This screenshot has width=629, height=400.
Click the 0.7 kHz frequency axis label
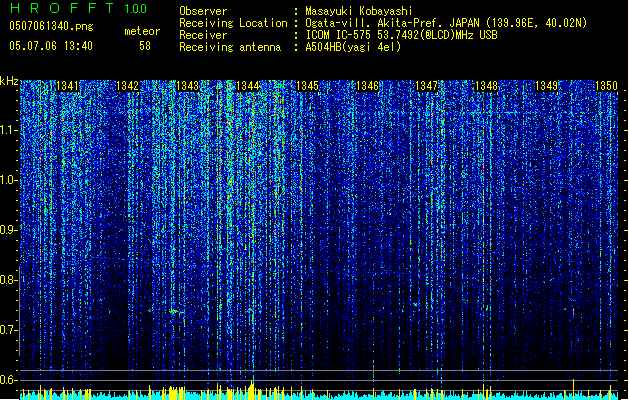pyautogui.click(x=8, y=330)
